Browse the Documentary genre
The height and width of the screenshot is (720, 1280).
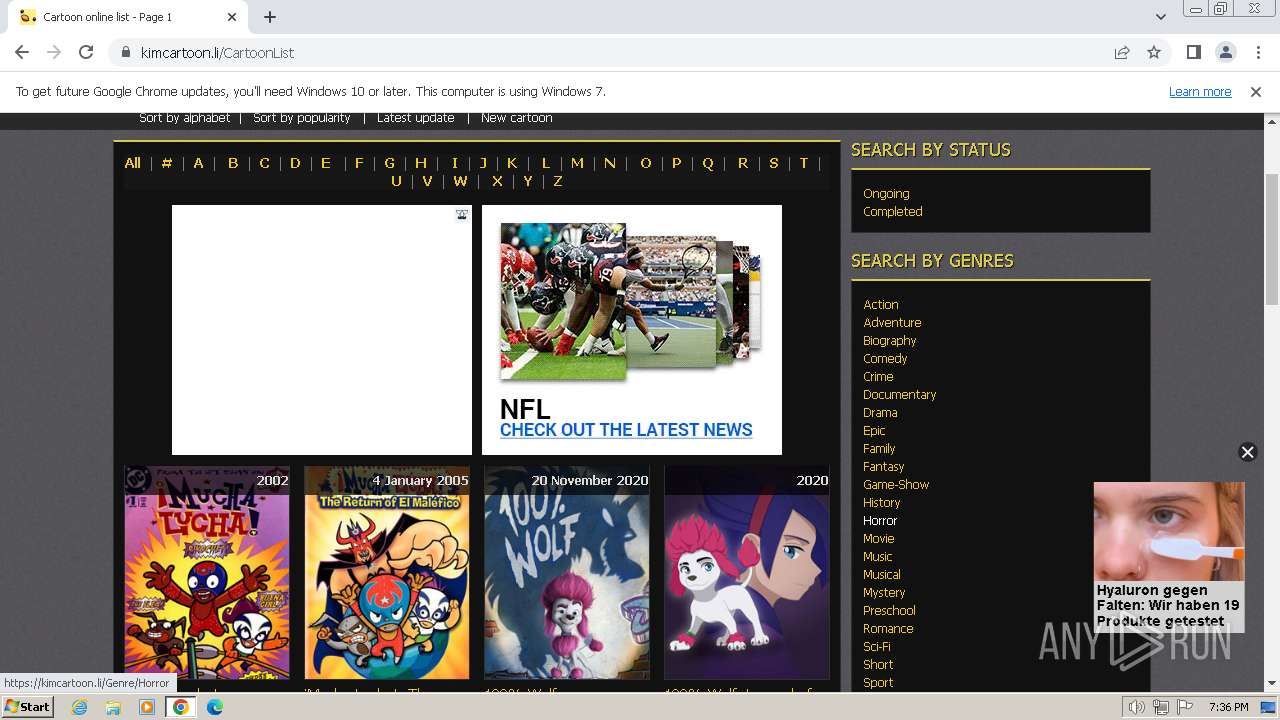[x=900, y=395]
